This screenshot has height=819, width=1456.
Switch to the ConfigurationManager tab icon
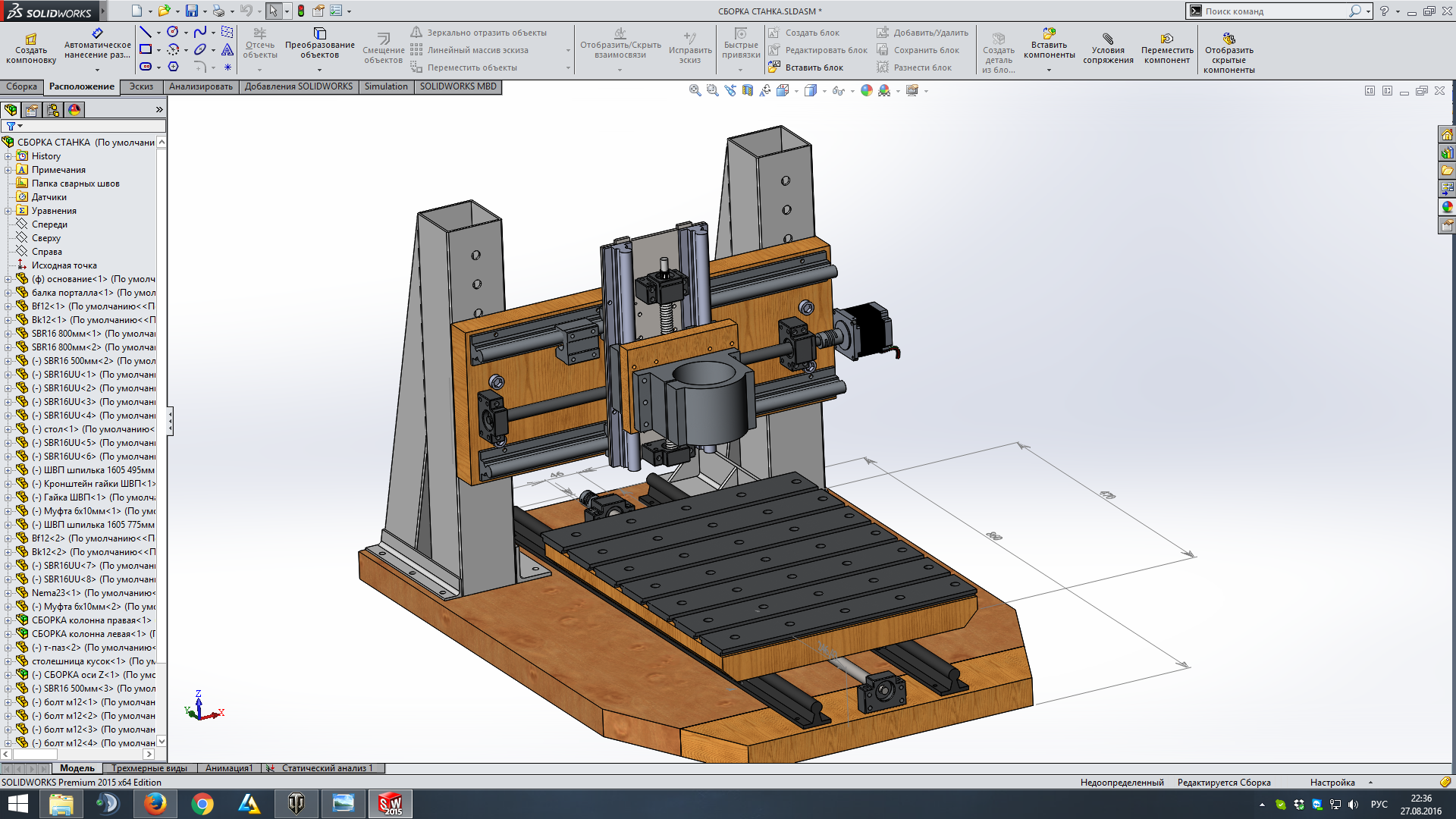[x=53, y=110]
